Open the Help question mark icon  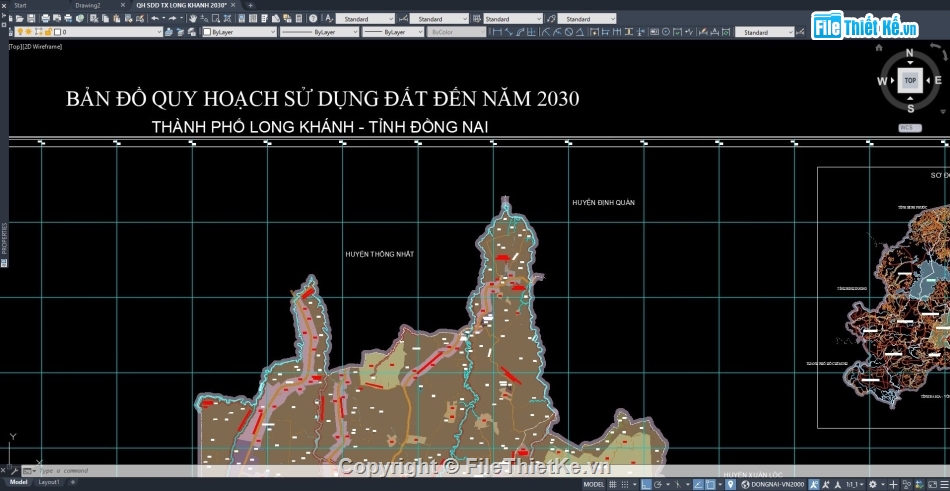(313, 18)
